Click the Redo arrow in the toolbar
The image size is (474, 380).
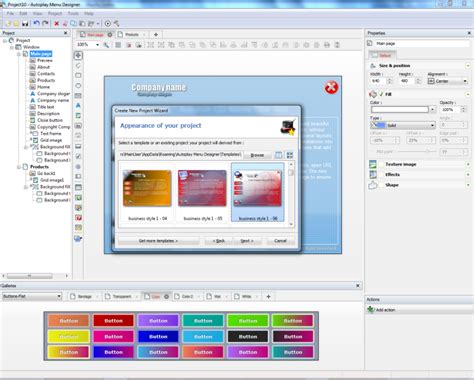45,23
